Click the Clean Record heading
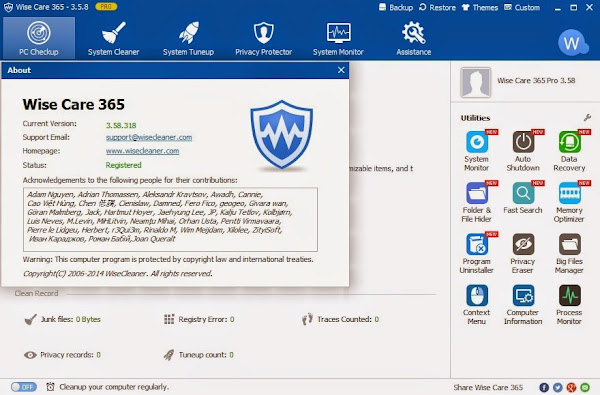 pyautogui.click(x=36, y=293)
